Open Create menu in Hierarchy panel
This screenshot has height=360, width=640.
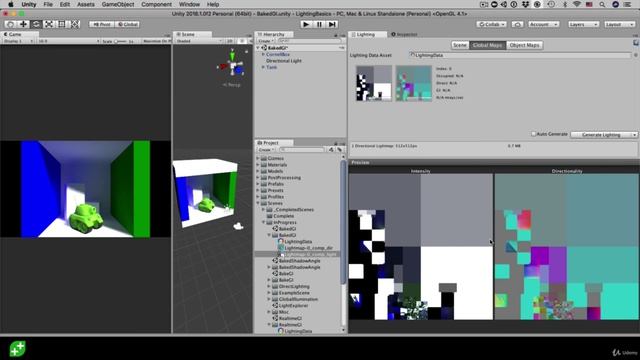pos(265,41)
